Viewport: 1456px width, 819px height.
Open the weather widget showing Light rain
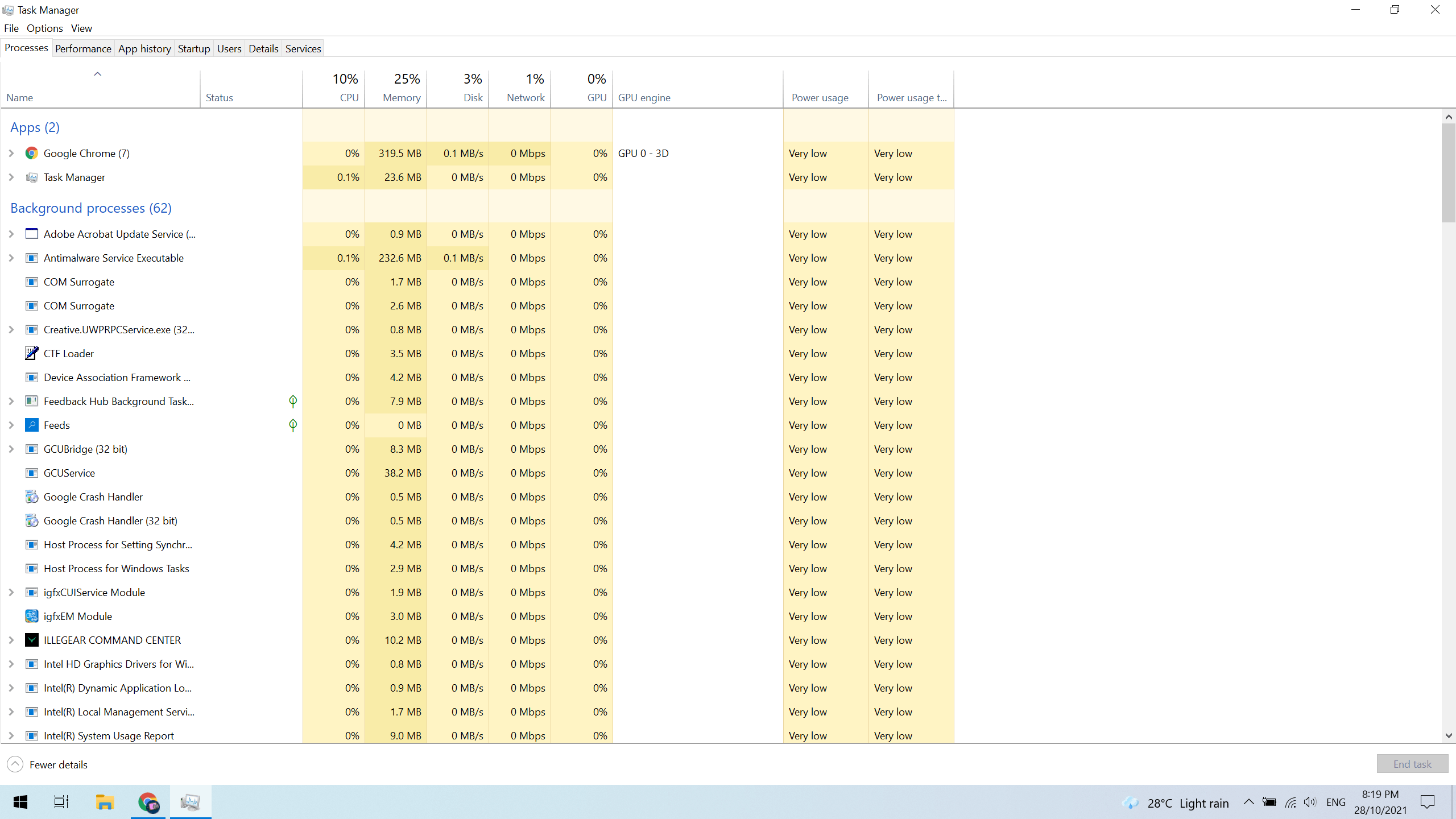click(1176, 803)
